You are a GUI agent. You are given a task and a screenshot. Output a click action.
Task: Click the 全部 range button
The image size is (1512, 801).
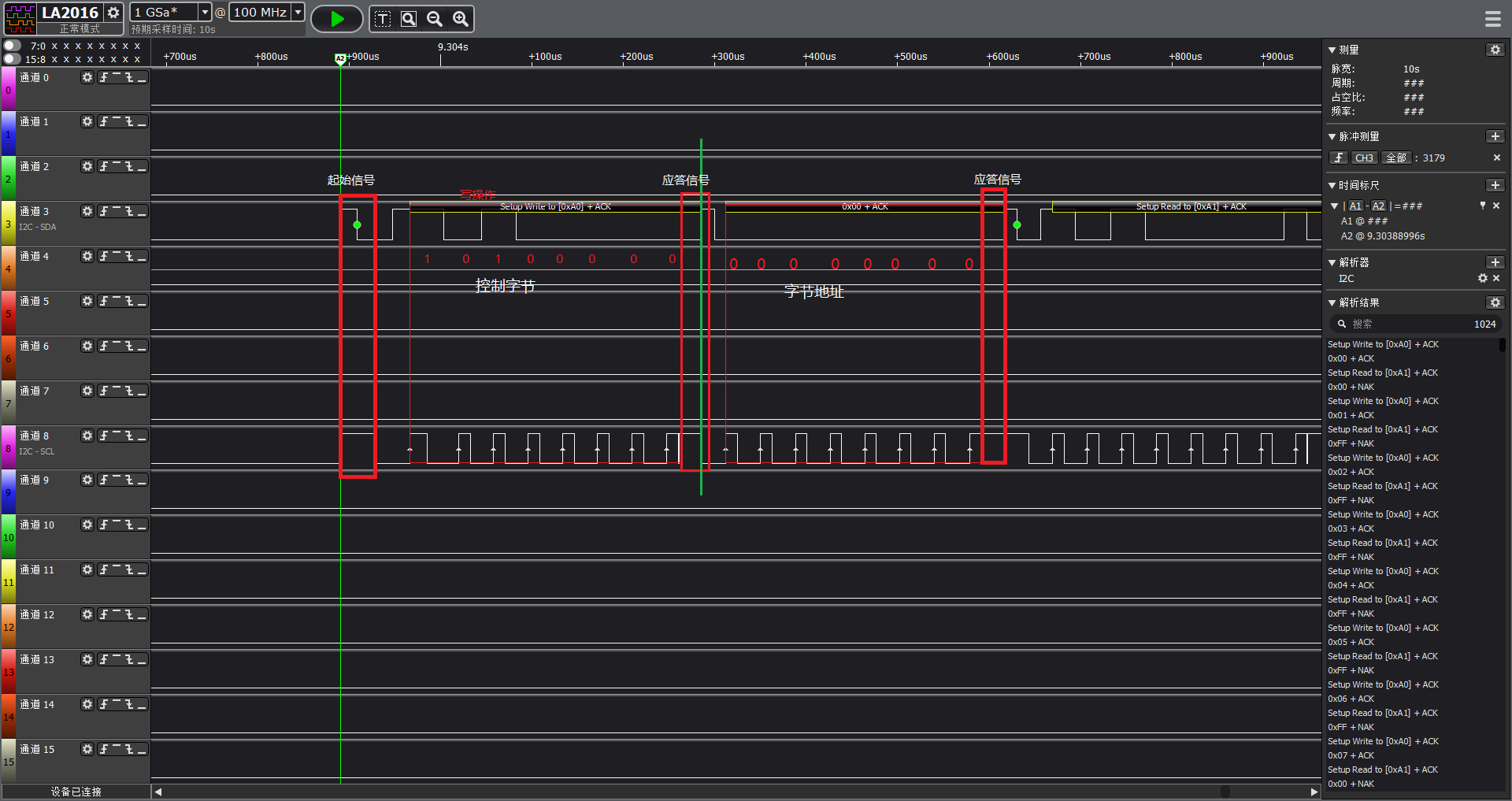(x=1396, y=158)
